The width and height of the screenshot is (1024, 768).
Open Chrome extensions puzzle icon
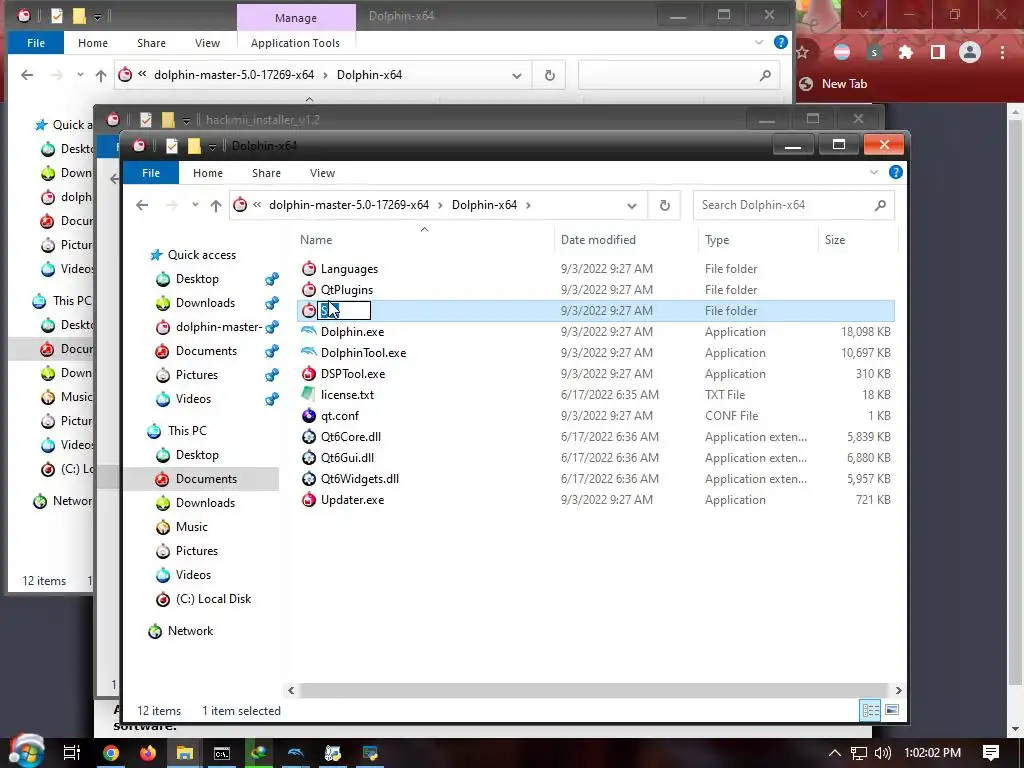906,52
